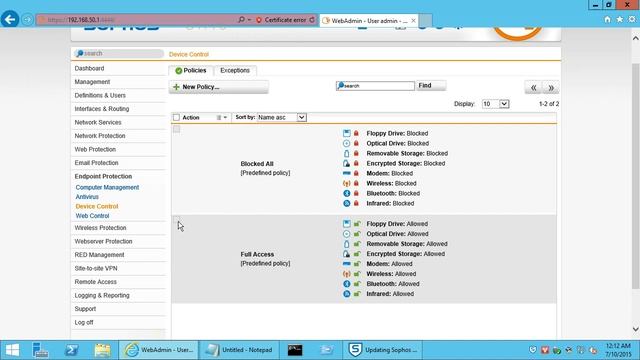Click the Optical Drive icon in Blocked All
The height and width of the screenshot is (360, 640).
347,143
